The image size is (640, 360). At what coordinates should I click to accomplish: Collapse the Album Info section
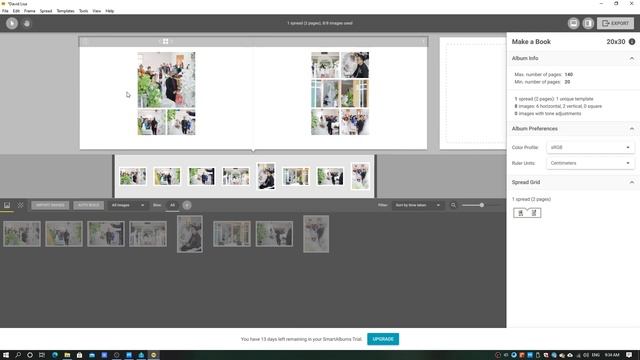[x=632, y=58]
